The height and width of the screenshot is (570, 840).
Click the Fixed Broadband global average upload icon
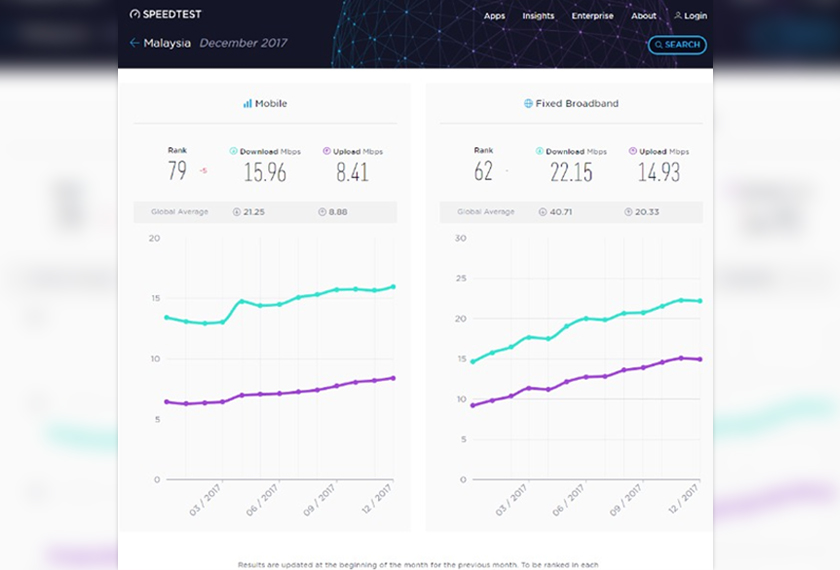[628, 212]
